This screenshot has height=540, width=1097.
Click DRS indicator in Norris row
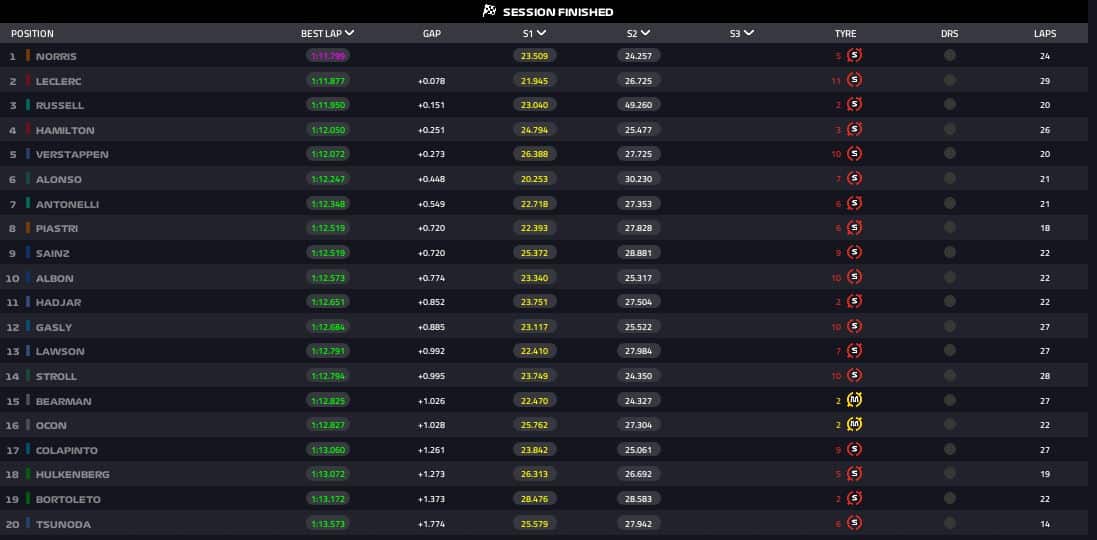pos(949,55)
